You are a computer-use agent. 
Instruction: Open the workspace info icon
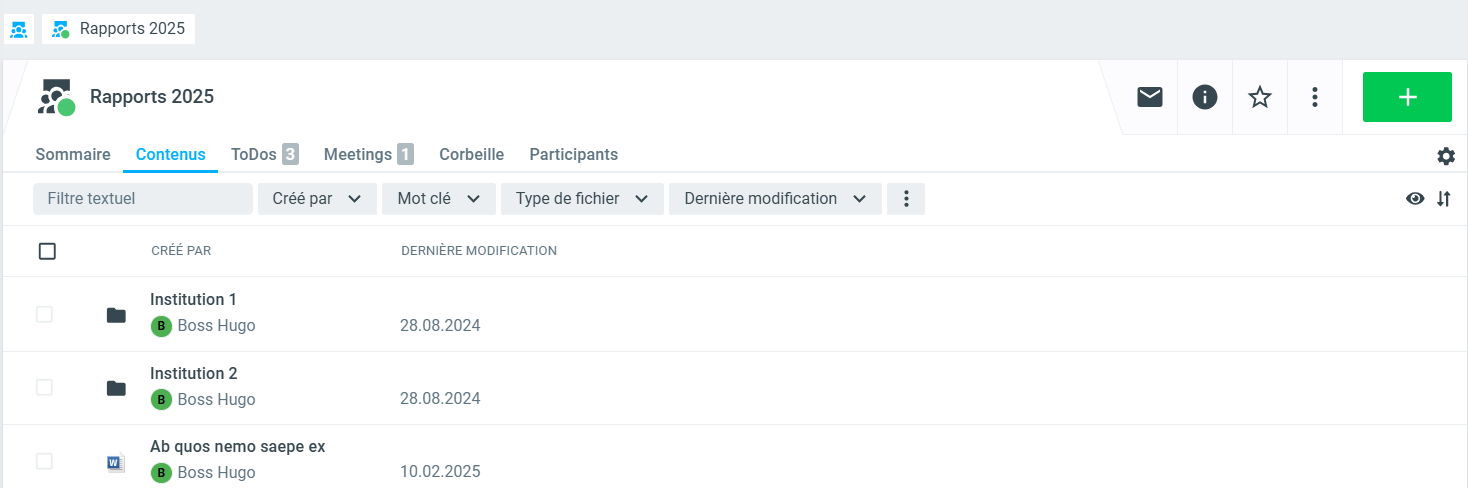(x=1205, y=97)
